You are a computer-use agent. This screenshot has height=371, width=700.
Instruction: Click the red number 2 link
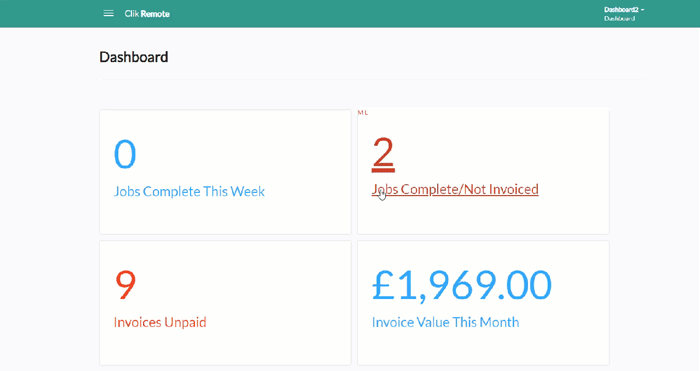coord(383,154)
